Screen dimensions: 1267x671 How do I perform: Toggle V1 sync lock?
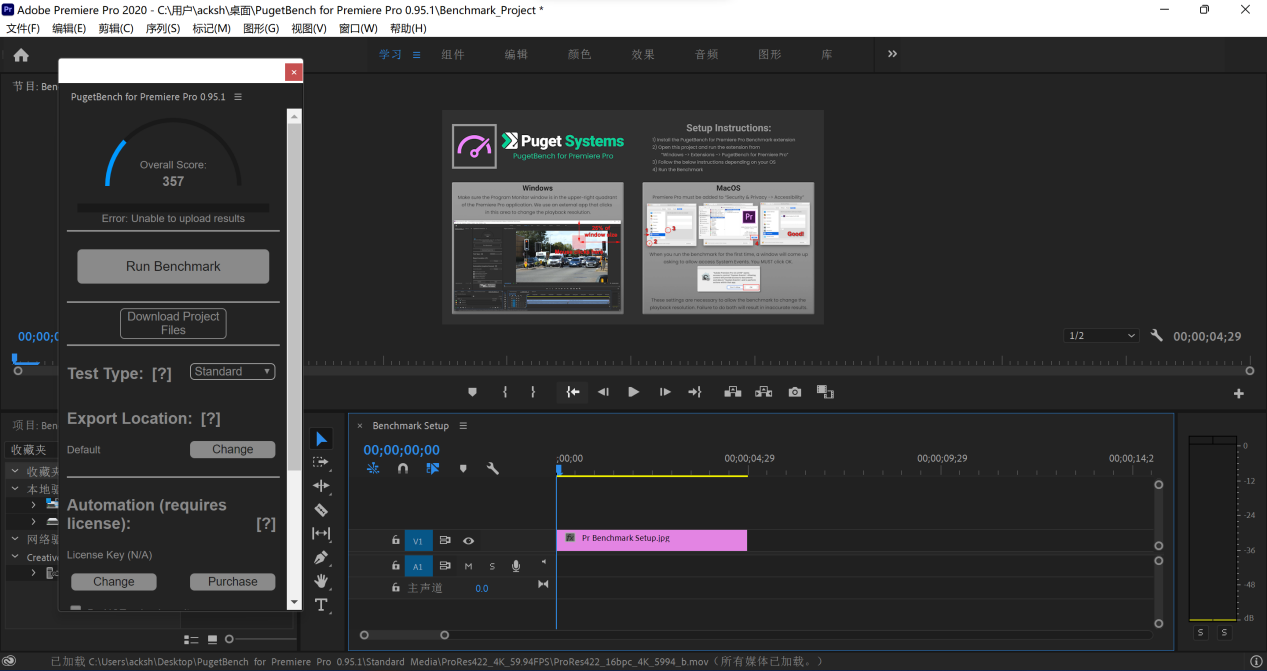coord(445,541)
